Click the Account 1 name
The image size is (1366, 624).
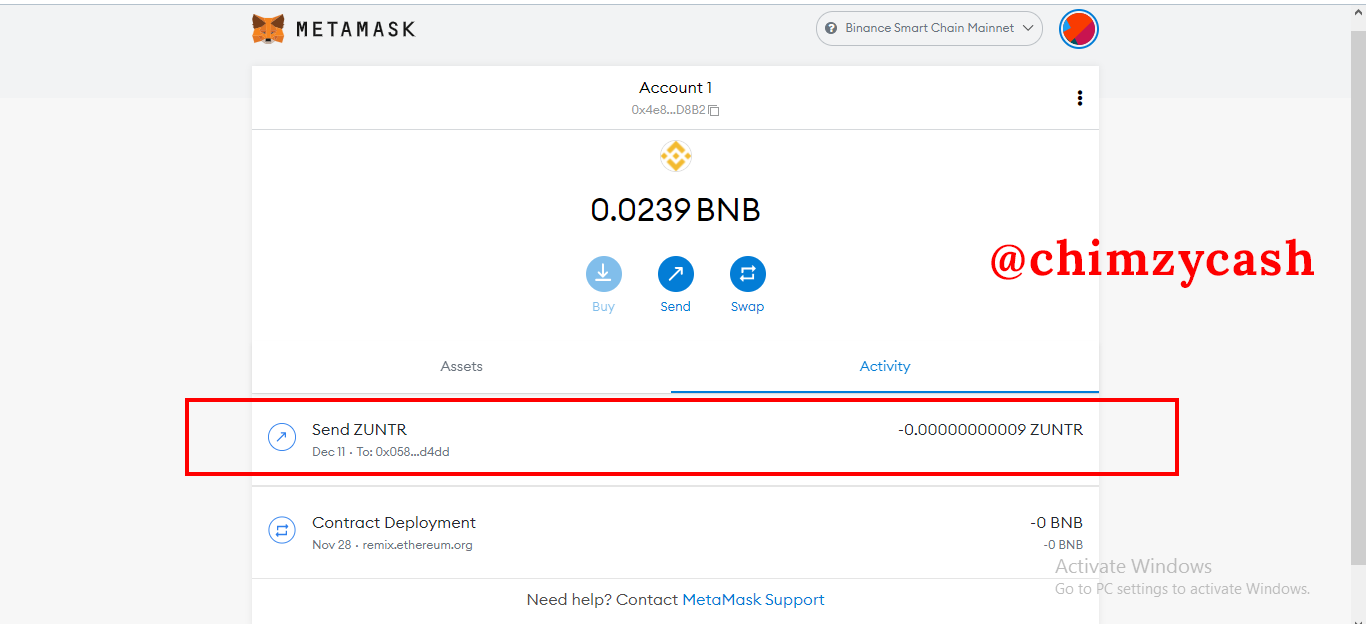point(676,88)
